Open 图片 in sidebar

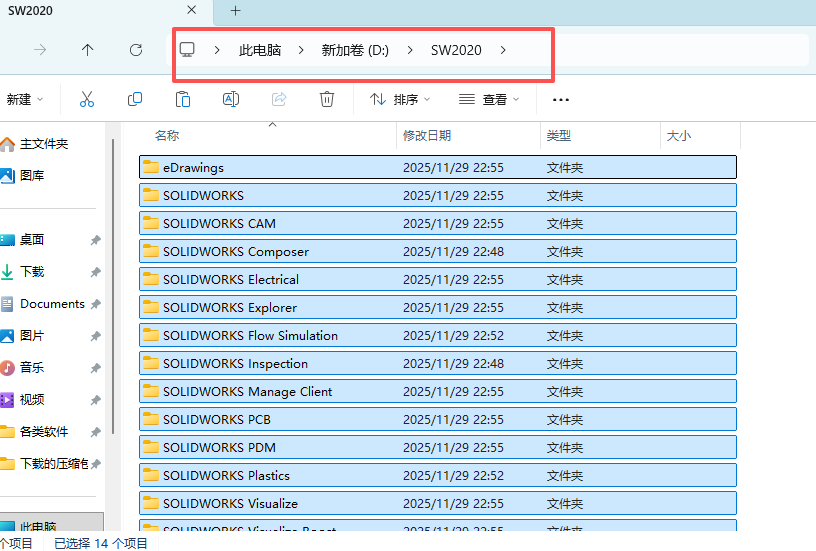tap(32, 336)
